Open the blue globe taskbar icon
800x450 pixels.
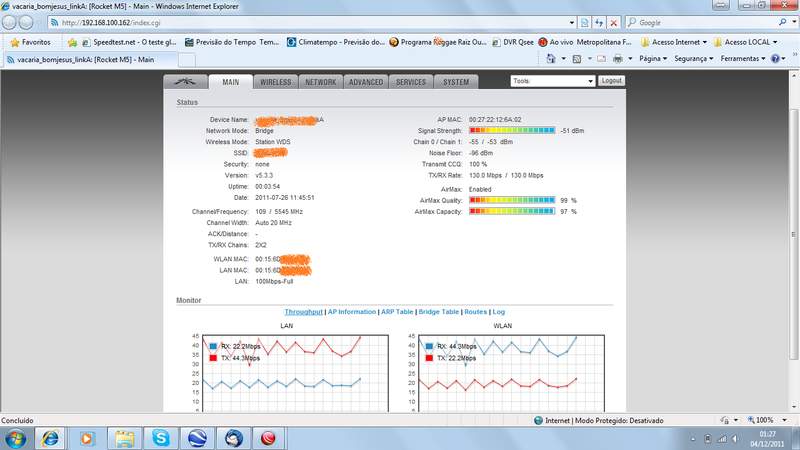pyautogui.click(x=197, y=439)
